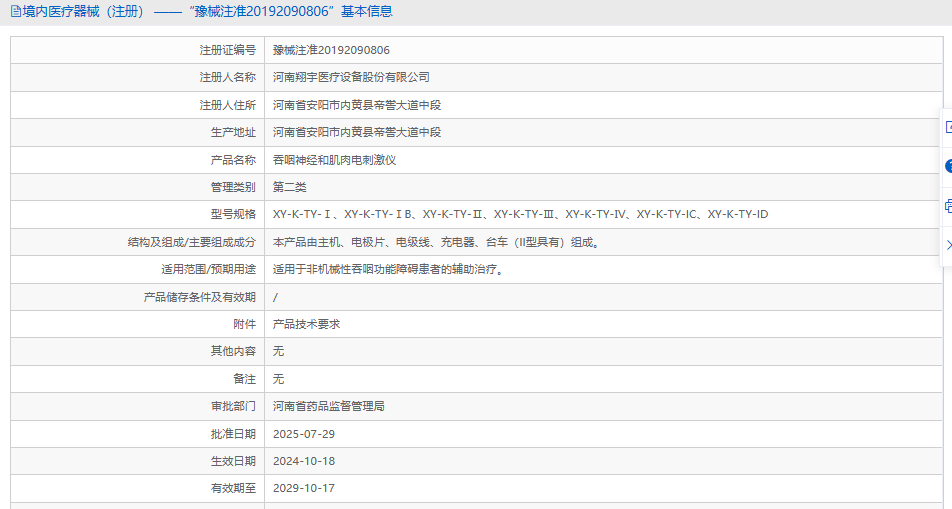Click the 注册人住所 address value
The height and width of the screenshot is (509, 952).
coord(357,105)
